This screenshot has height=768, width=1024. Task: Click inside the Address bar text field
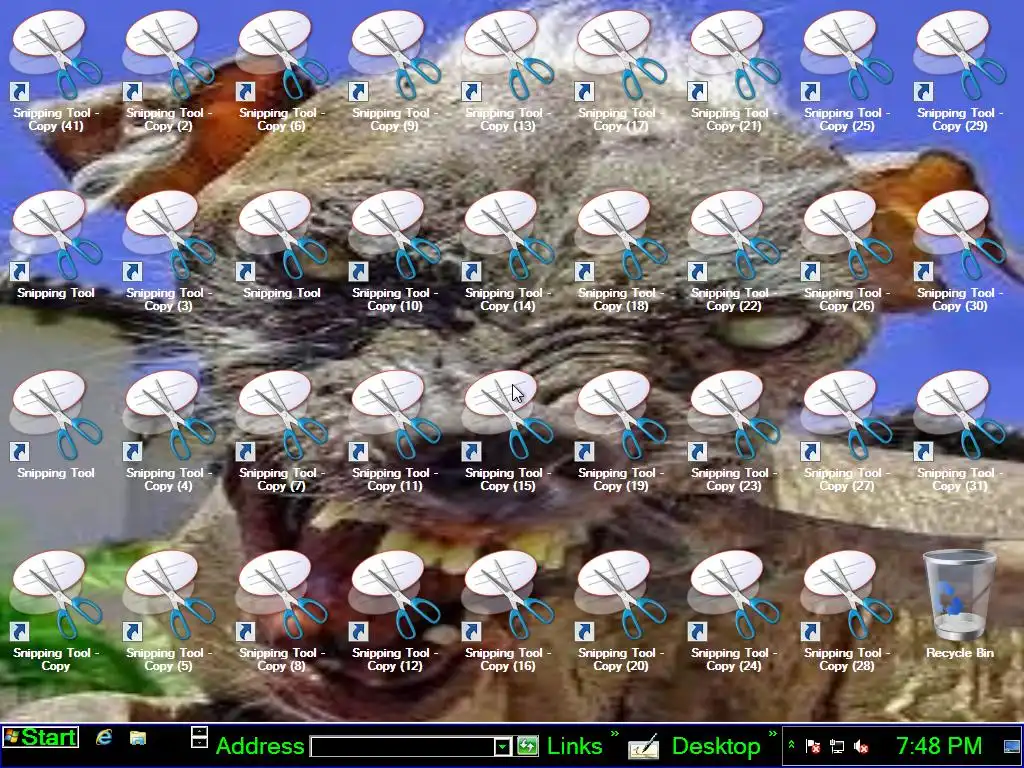point(402,746)
